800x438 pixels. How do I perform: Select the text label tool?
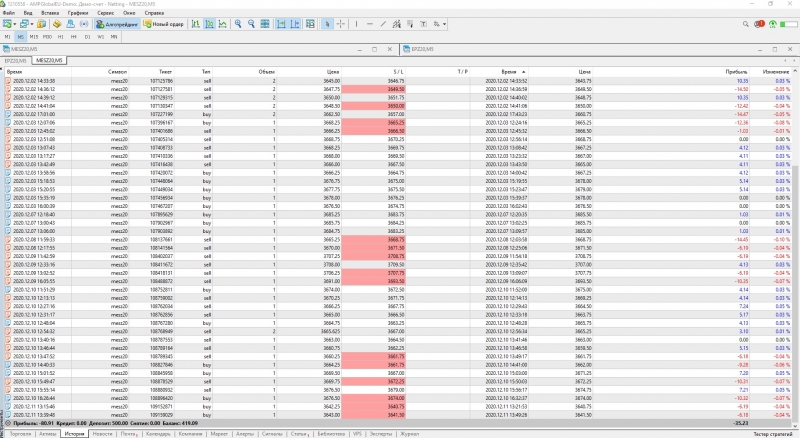point(423,24)
